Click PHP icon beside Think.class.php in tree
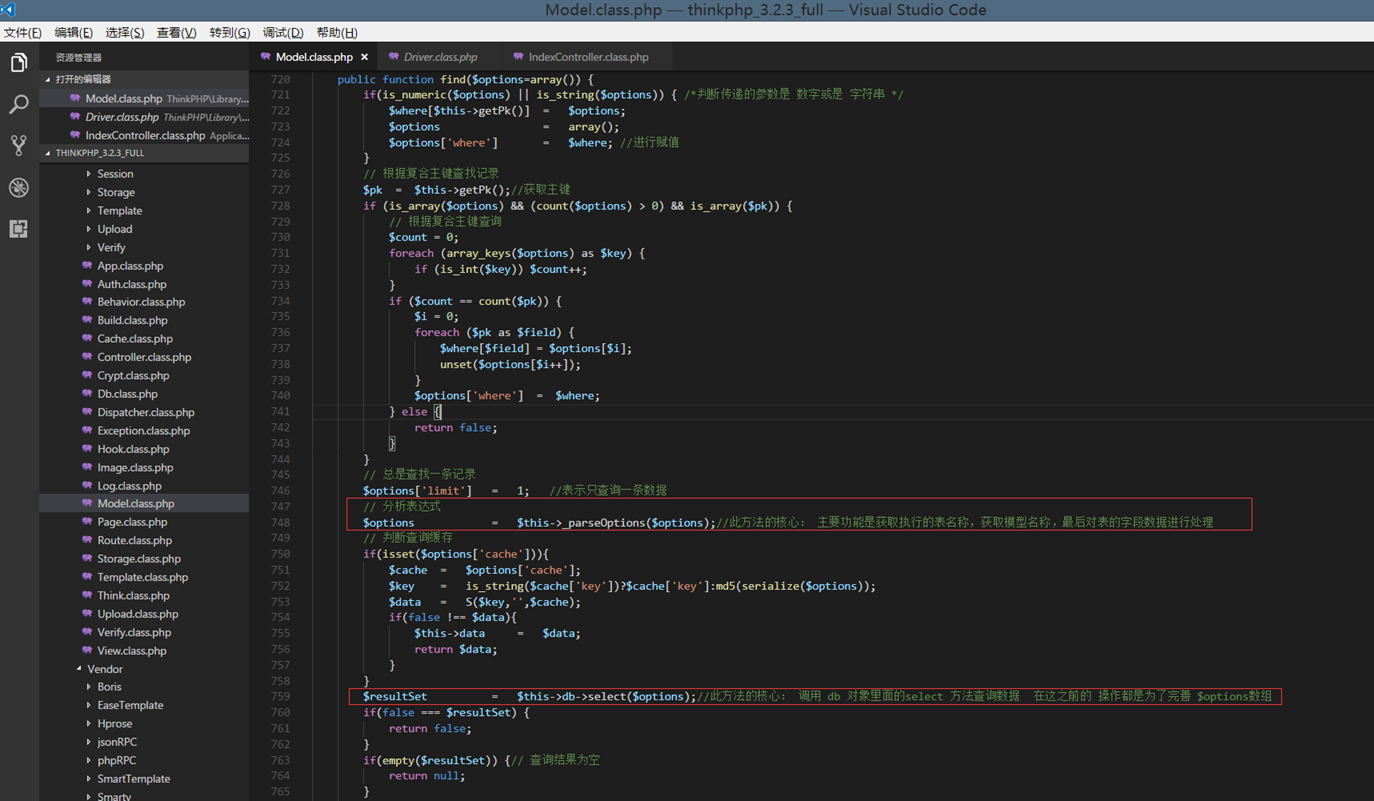Viewport: 1374px width, 801px height. click(x=87, y=595)
